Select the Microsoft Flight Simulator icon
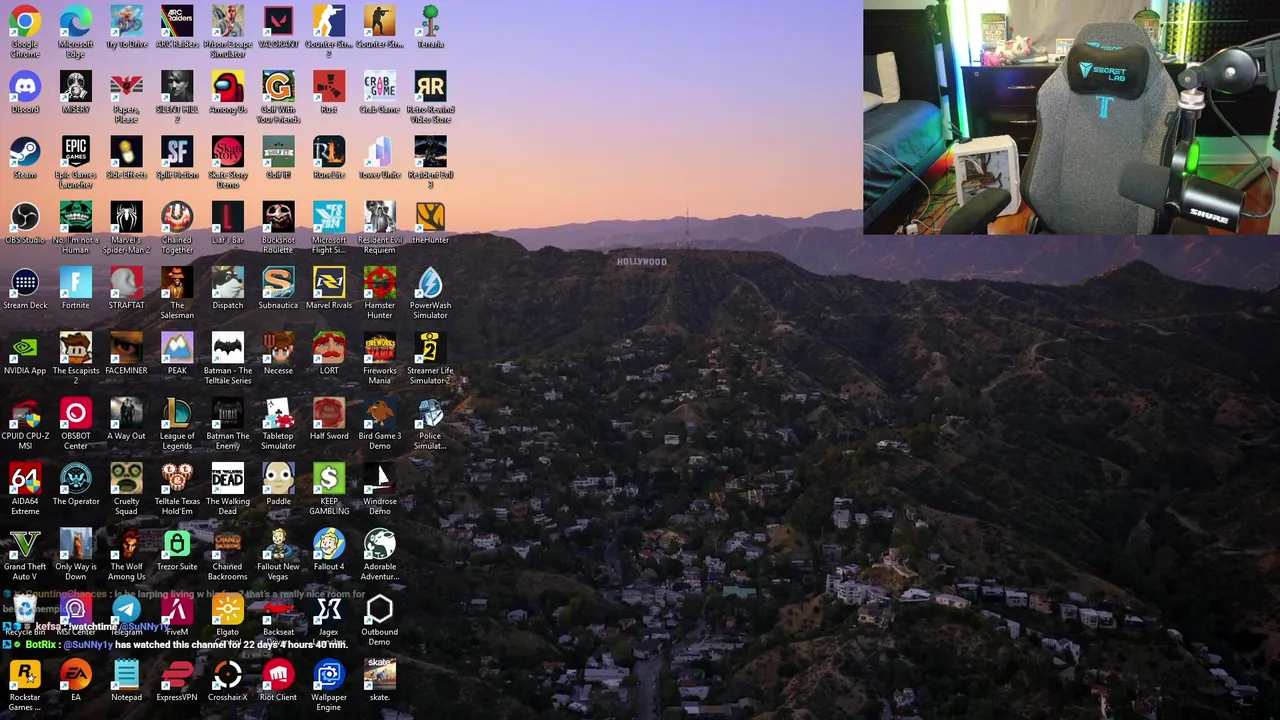 click(329, 227)
